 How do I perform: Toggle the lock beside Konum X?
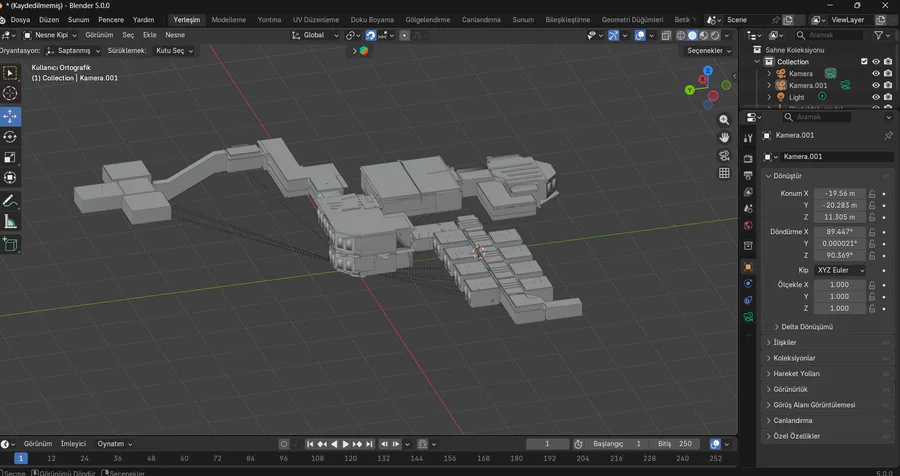pos(872,193)
